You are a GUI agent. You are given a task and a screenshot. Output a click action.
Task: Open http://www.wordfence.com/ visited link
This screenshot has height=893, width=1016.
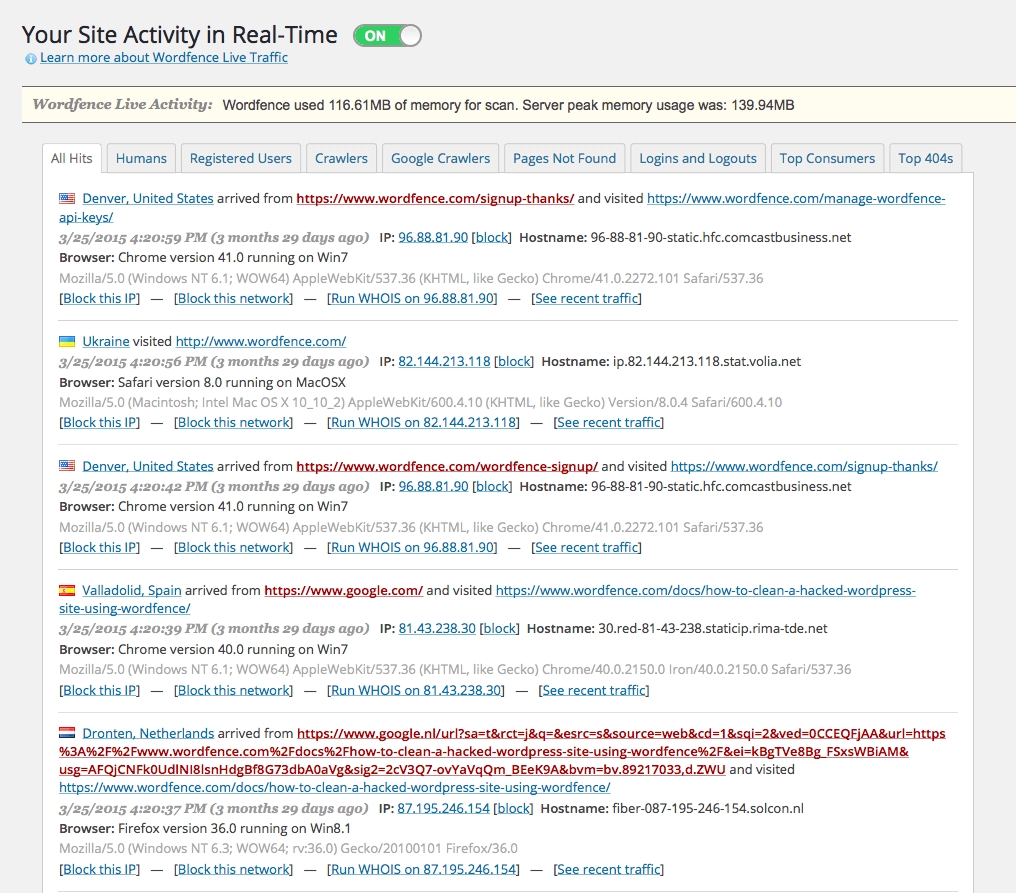pos(260,342)
